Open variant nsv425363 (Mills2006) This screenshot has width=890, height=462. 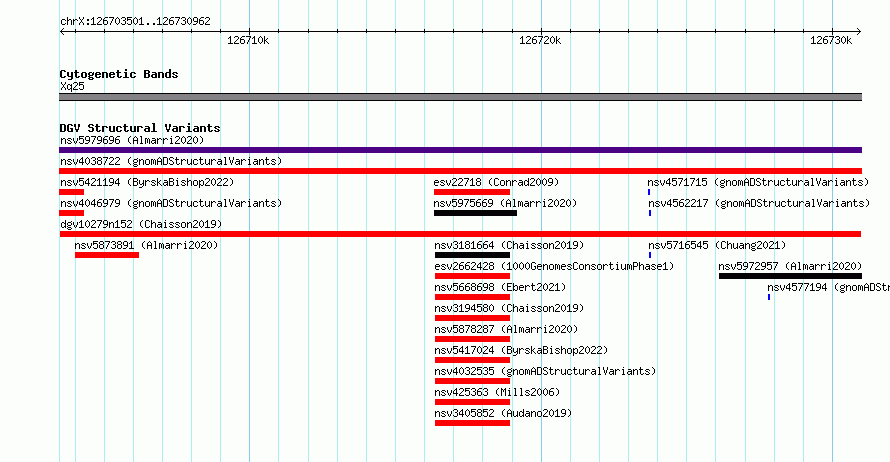pyautogui.click(x=497, y=392)
